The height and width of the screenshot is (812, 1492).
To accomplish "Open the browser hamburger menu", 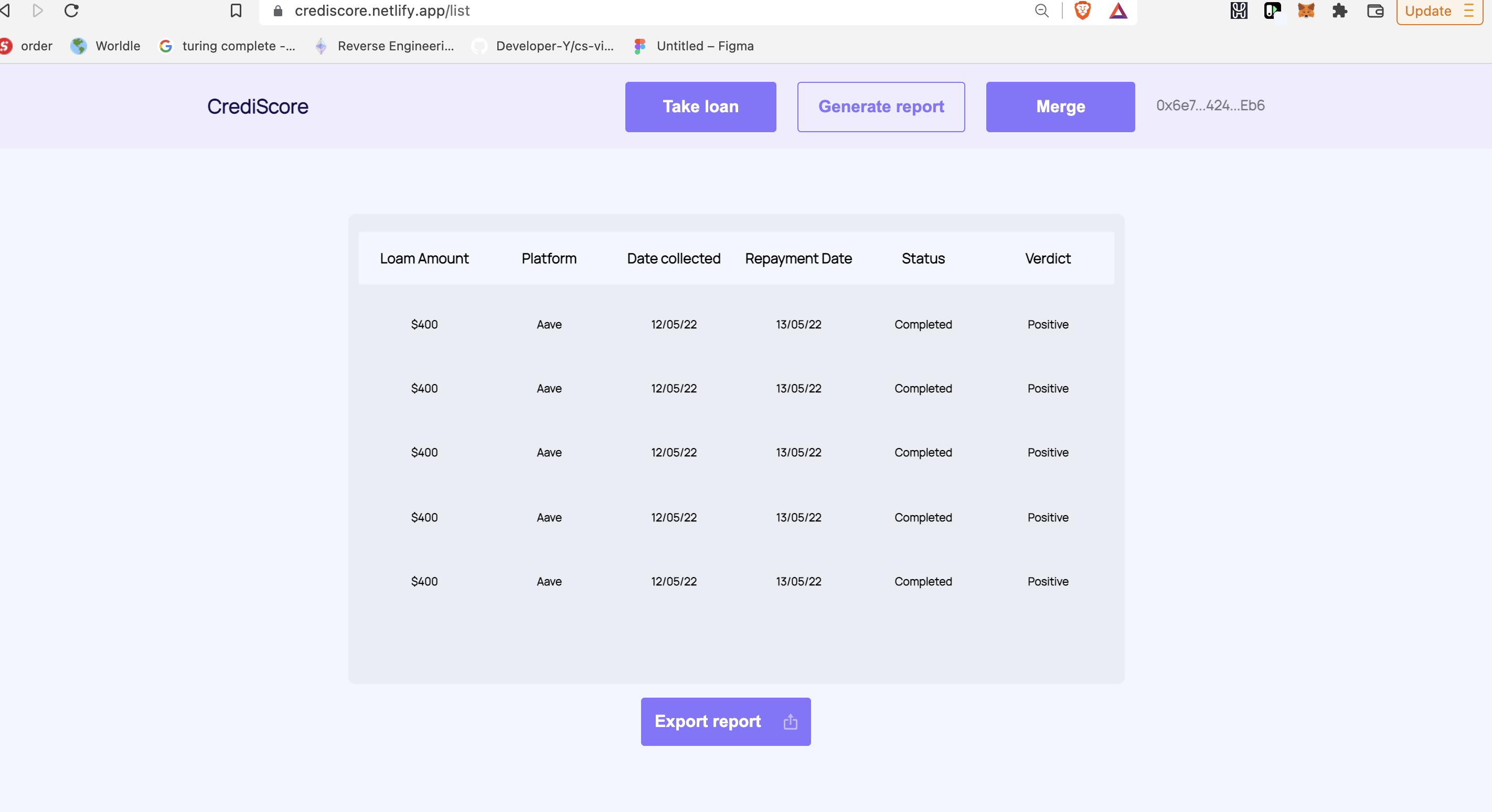I will [x=1468, y=11].
